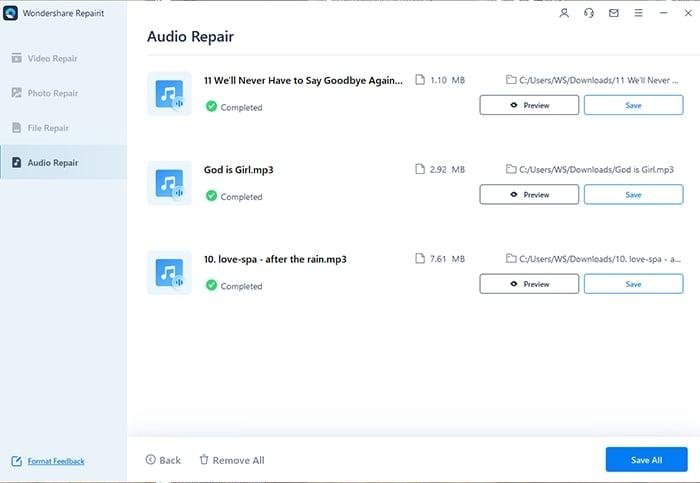Screen dimensions: 700x483
Task: Click file size icon next to 7.61 MB
Action: tap(420, 258)
